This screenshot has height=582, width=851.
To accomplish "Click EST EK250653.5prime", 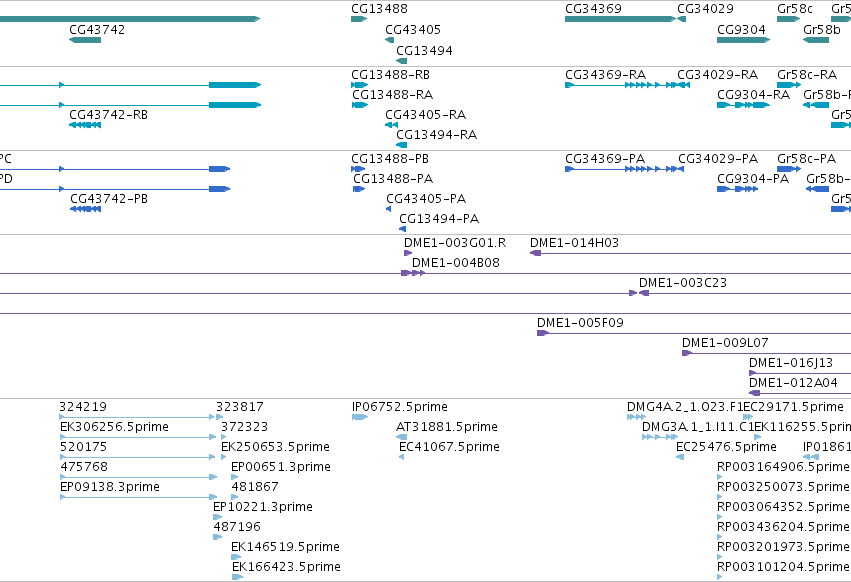I will tap(224, 457).
